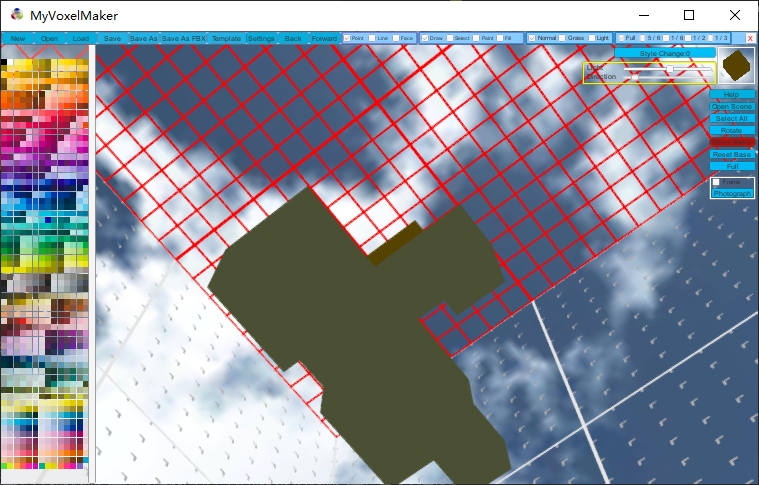Open Help from the right panel
This screenshot has width=759, height=485.
731,94
